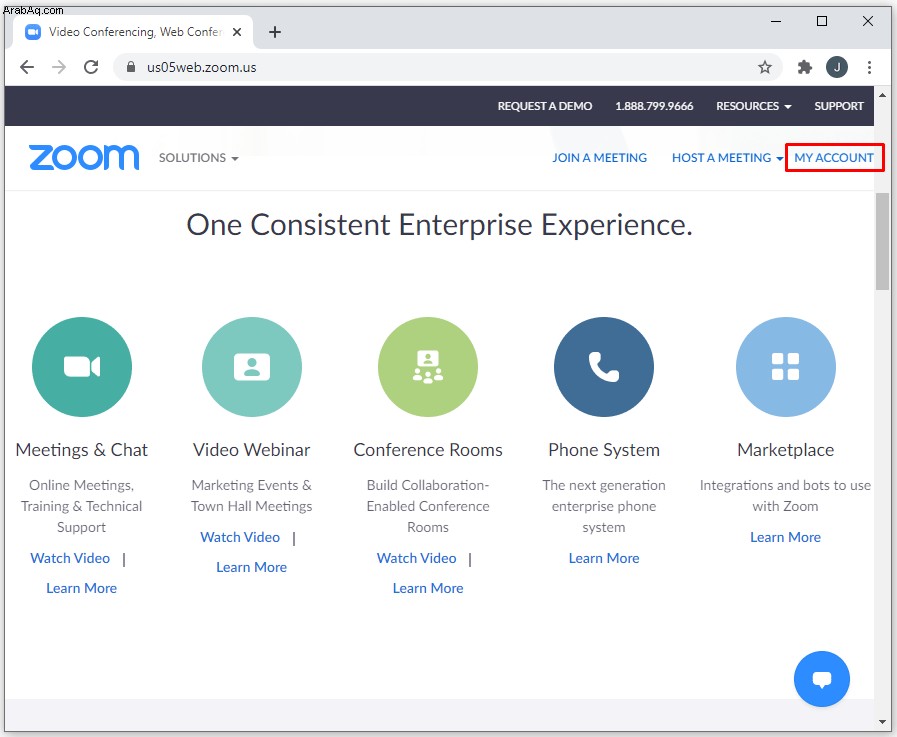Screen dimensions: 897x737
Task: Click the Marketplace heading
Action: [x=785, y=450]
